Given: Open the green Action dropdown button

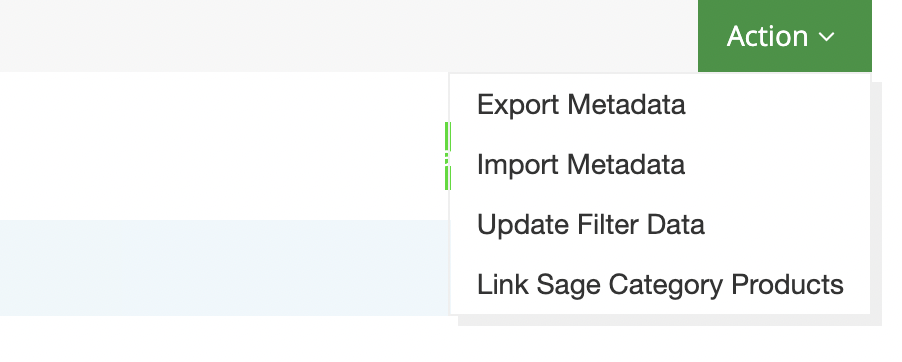Looking at the screenshot, I should (x=785, y=36).
